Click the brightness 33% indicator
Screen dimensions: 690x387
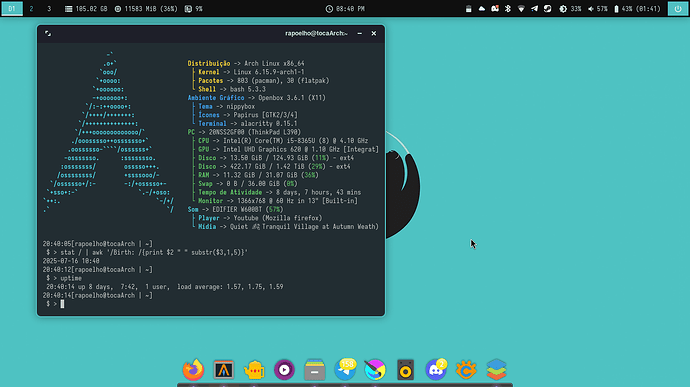(x=570, y=9)
